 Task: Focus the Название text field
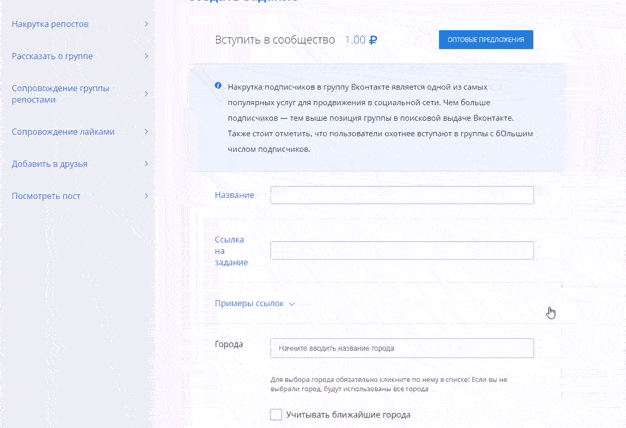pos(401,195)
